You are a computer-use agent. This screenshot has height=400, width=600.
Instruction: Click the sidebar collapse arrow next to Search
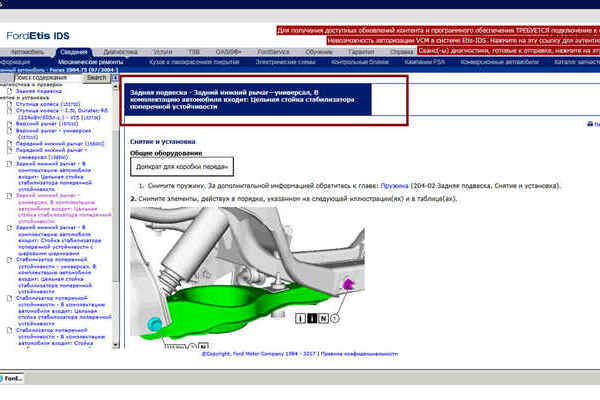pos(114,78)
